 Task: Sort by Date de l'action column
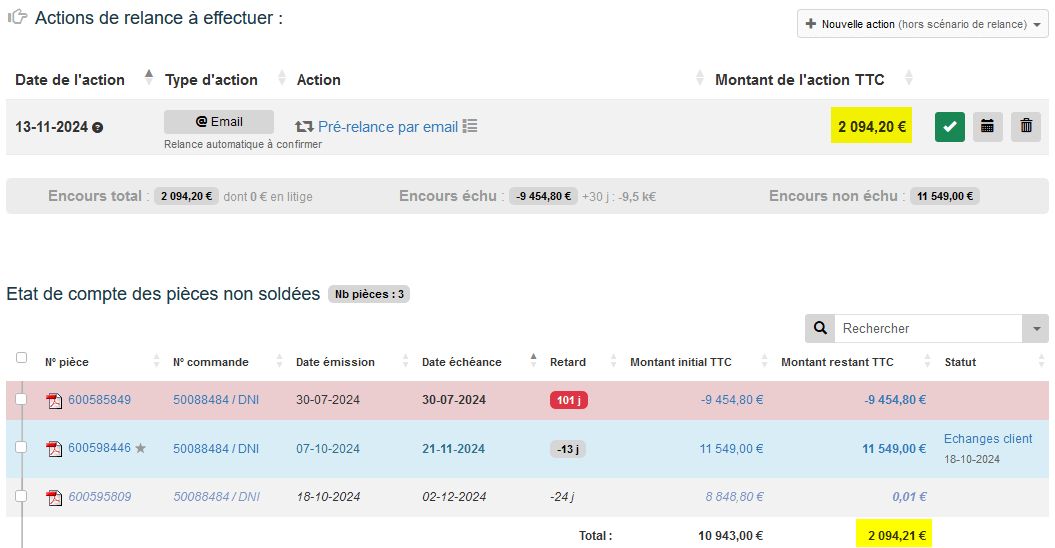point(70,80)
